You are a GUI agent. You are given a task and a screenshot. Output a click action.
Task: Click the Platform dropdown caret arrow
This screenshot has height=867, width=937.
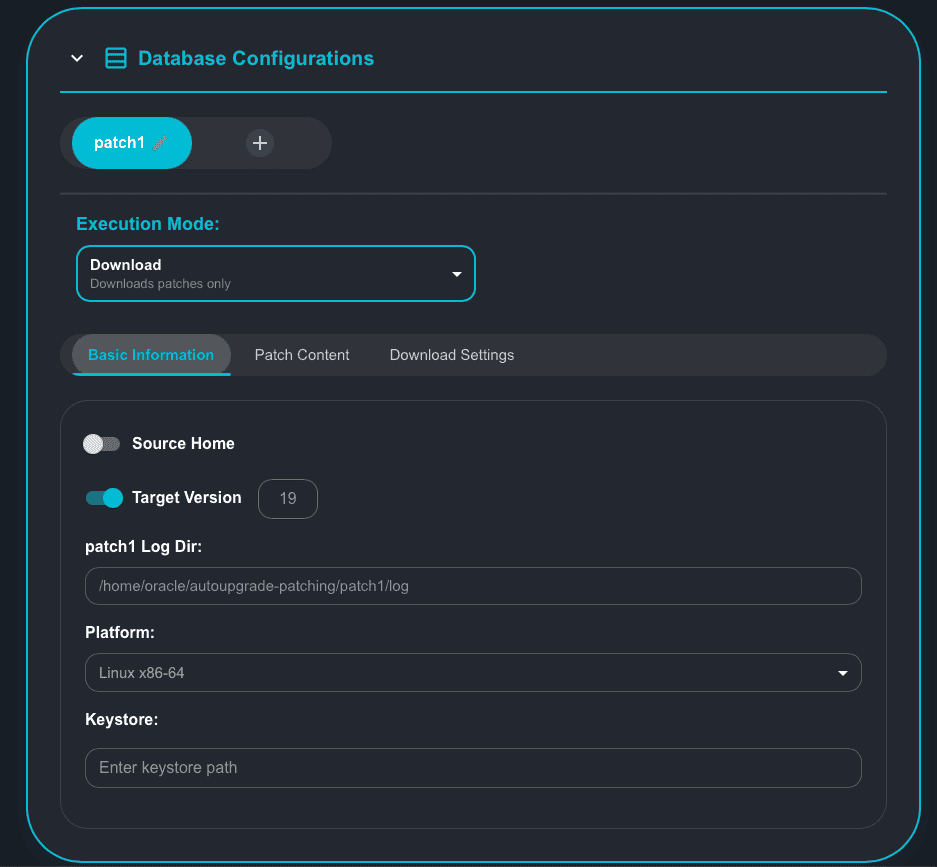coord(843,673)
